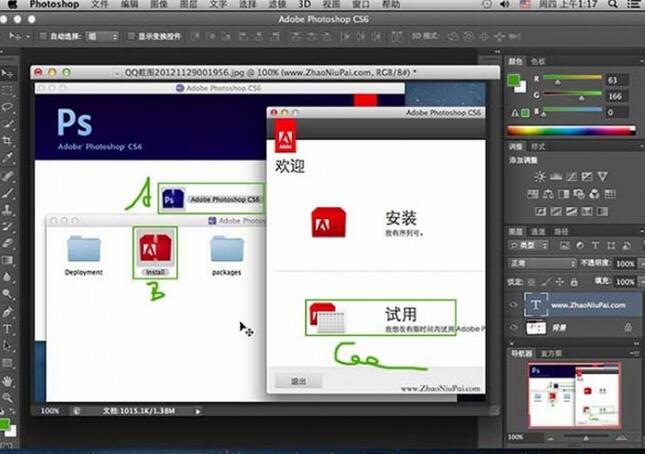The image size is (645, 454).
Task: Click the foreground color swatch in Color panel
Action: click(x=513, y=80)
